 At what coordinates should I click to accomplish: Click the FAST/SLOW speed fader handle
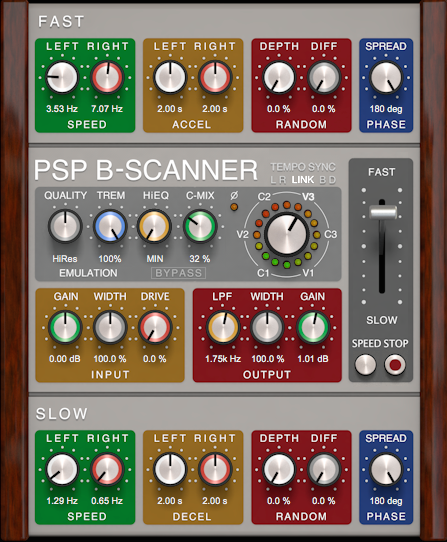click(x=382, y=212)
